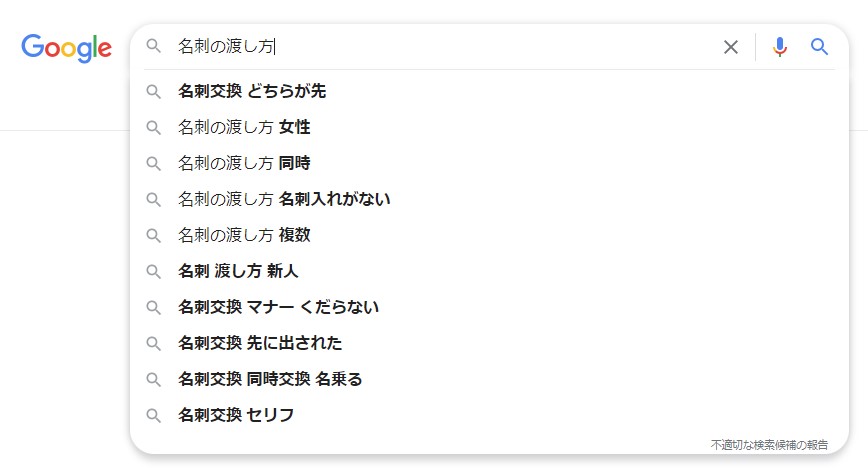Select suggestion "名刺交換 どちらが先"
The width and height of the screenshot is (868, 468).
(252, 91)
